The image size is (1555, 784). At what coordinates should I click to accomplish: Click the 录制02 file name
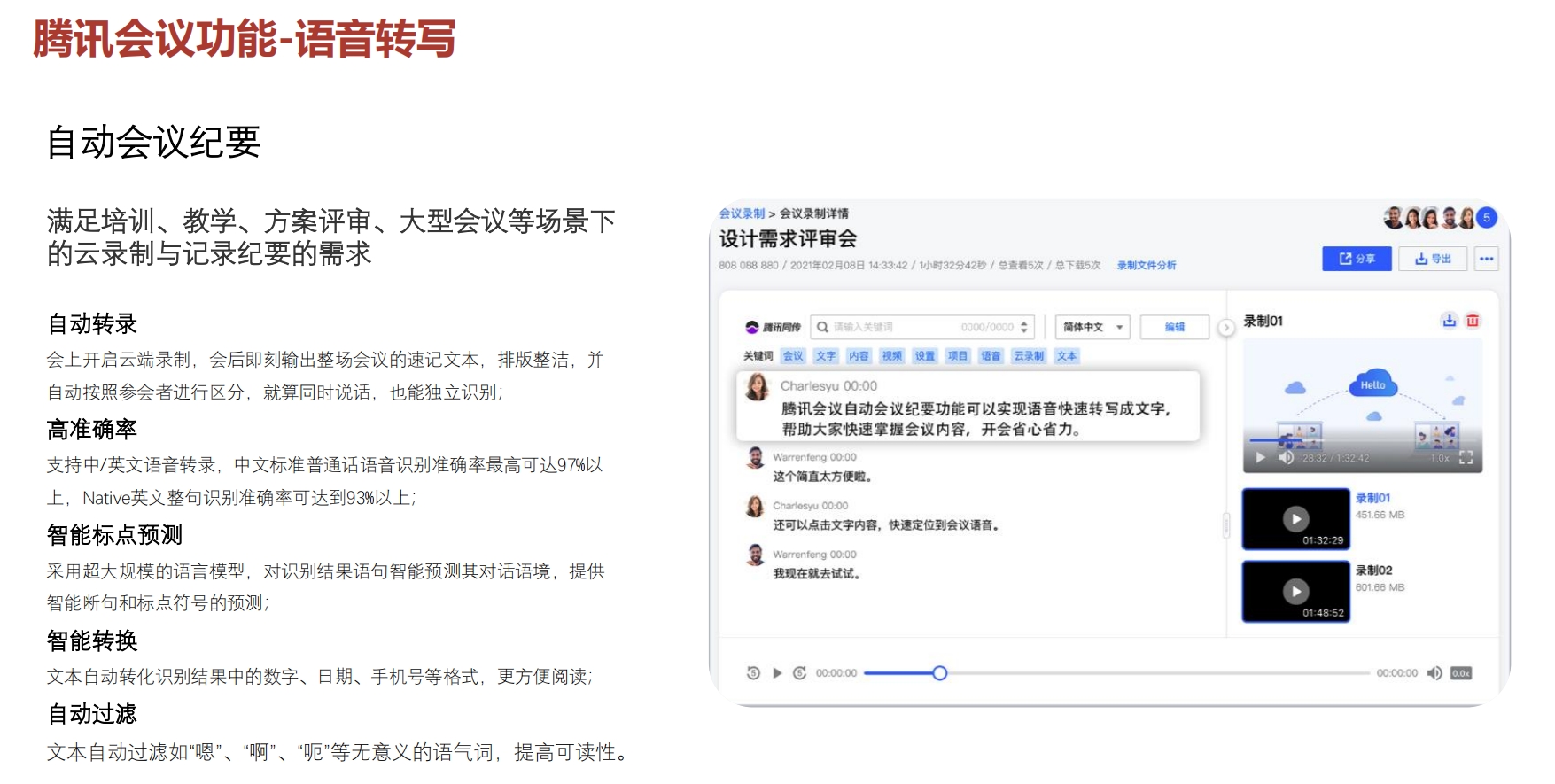pyautogui.click(x=1373, y=571)
